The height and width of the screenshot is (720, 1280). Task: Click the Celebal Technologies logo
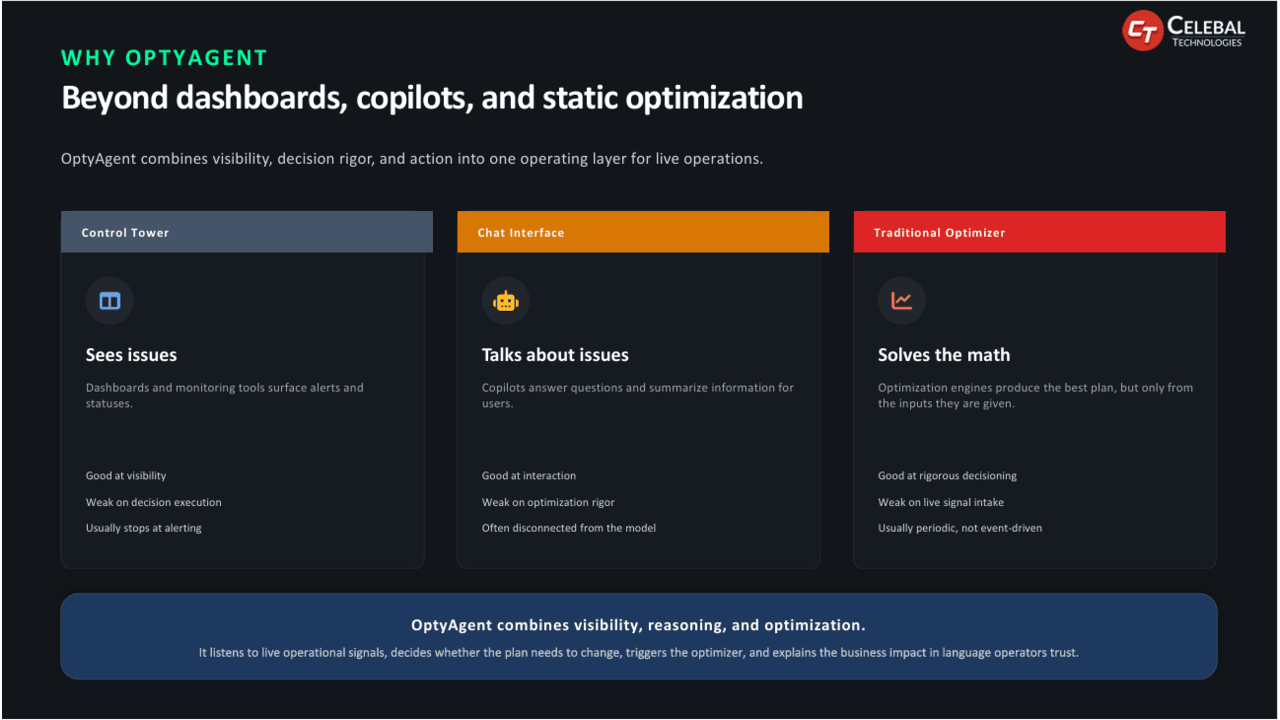coord(1184,31)
